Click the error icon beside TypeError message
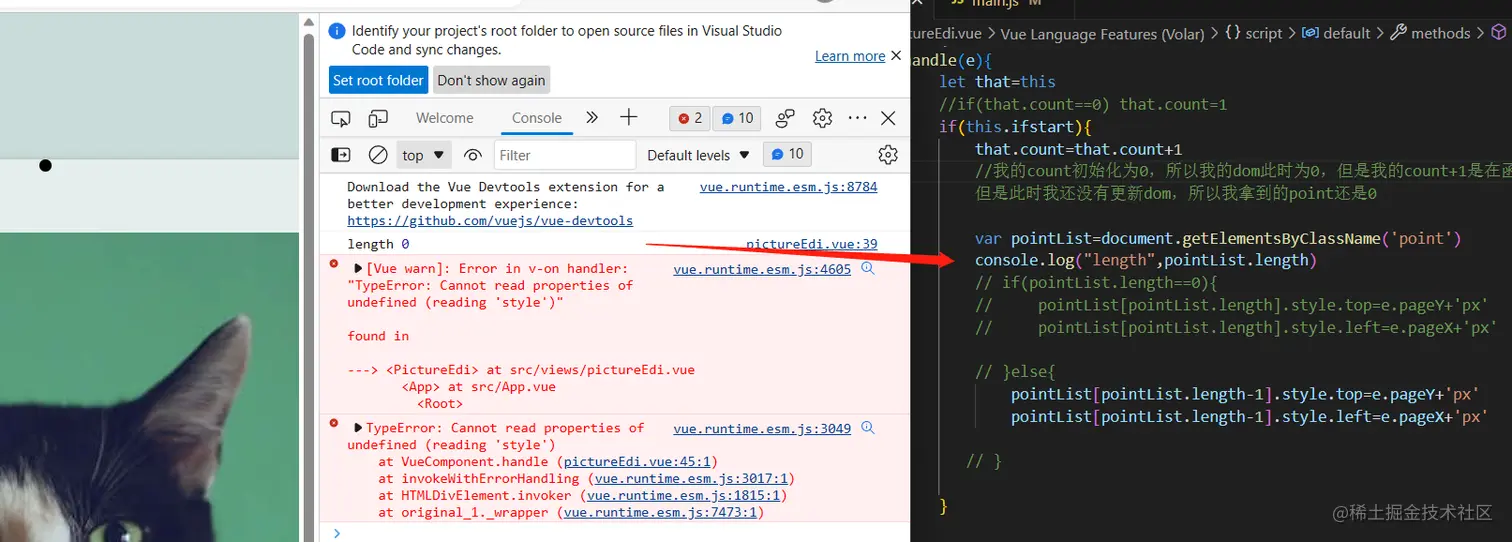The image size is (1512, 542). point(334,423)
